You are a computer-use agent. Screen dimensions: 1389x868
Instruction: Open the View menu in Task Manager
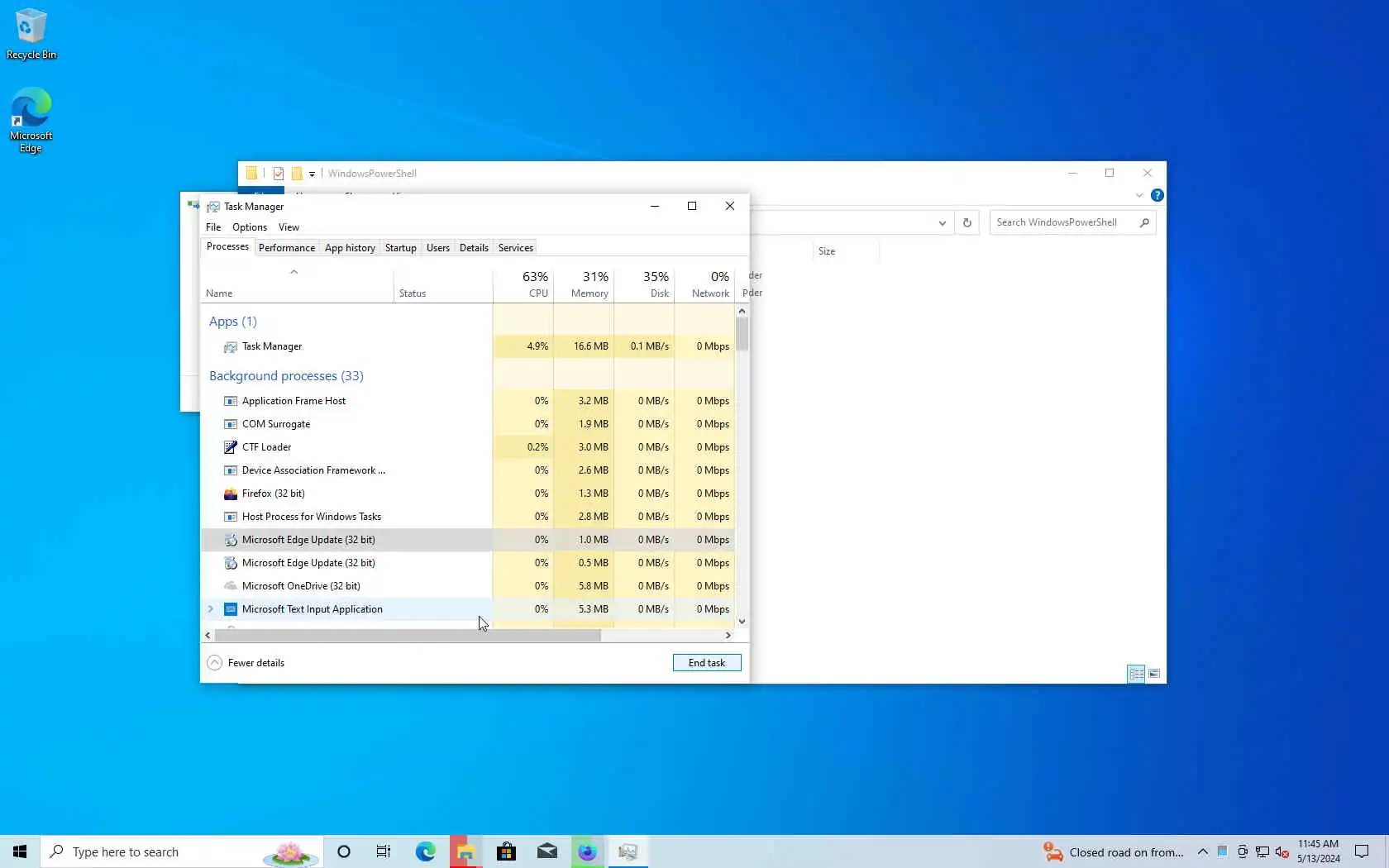pos(289,227)
